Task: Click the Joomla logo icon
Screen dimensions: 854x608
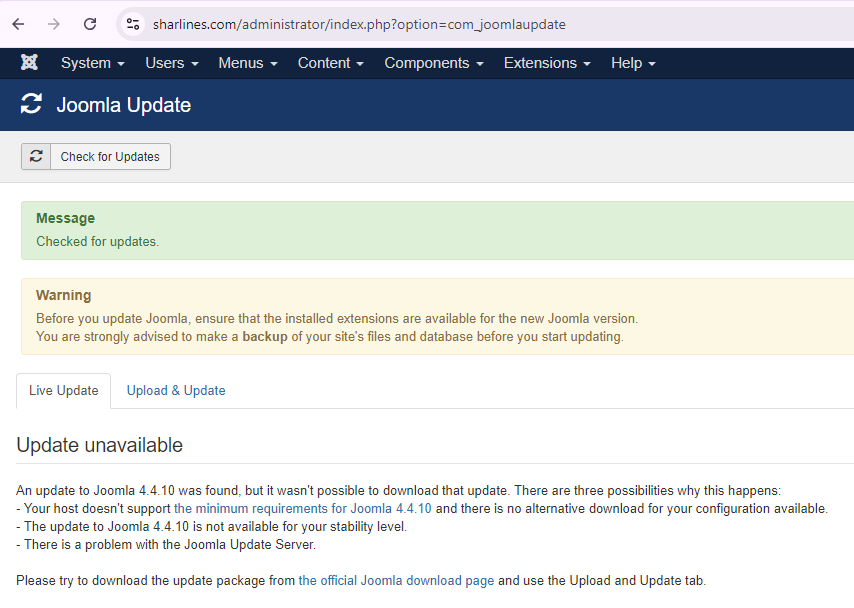Action: point(29,63)
